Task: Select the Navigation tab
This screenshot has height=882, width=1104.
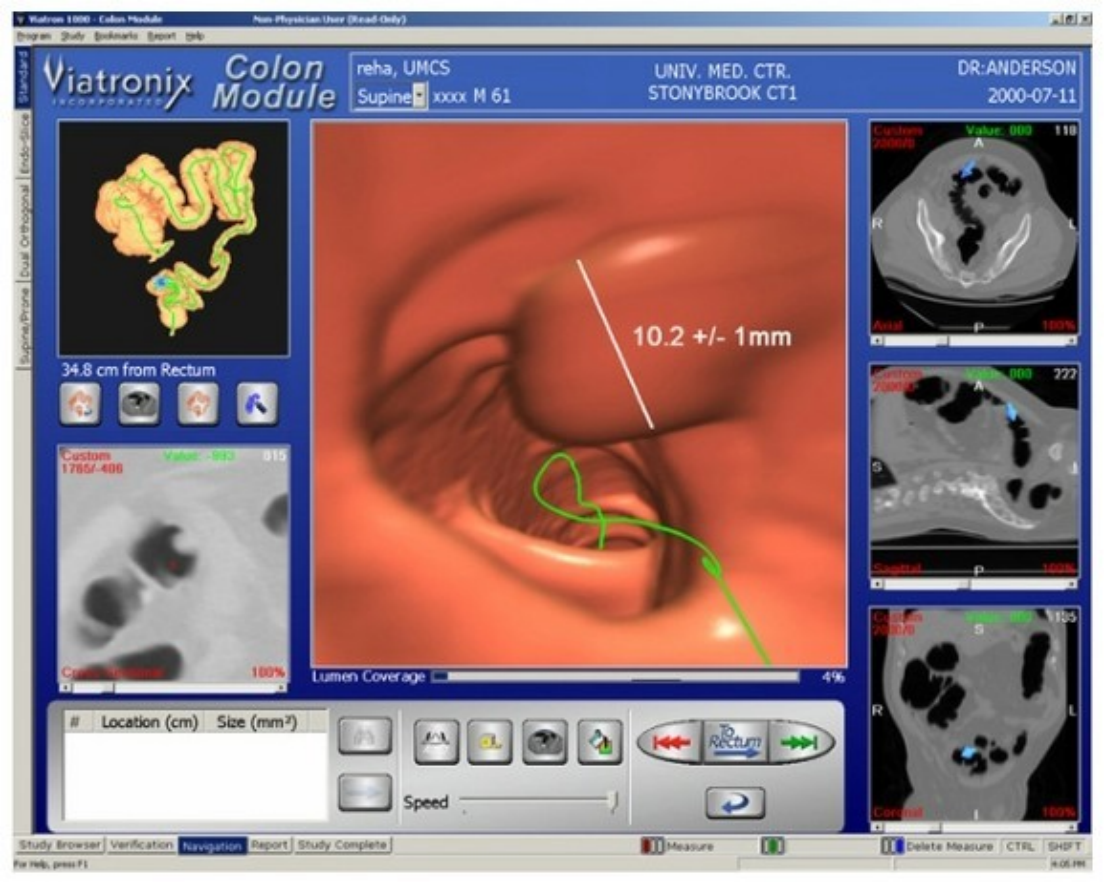Action: tap(212, 845)
